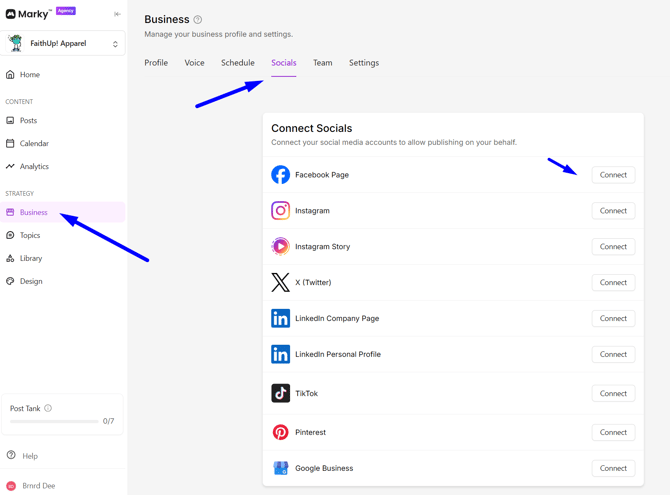
Task: Click the Business help question mark icon
Action: pos(198,20)
